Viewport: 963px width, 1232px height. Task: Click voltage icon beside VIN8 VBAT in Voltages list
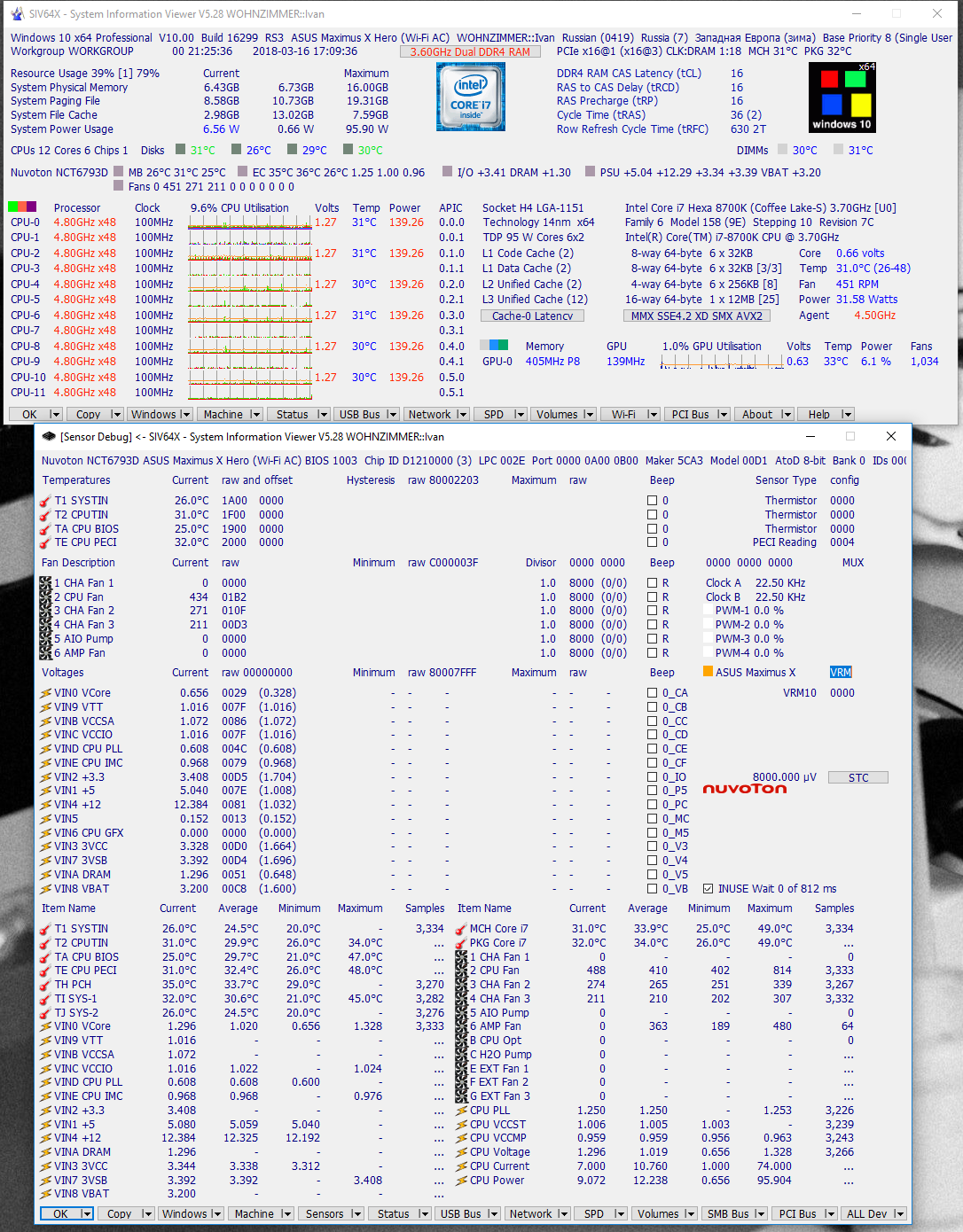coord(46,889)
